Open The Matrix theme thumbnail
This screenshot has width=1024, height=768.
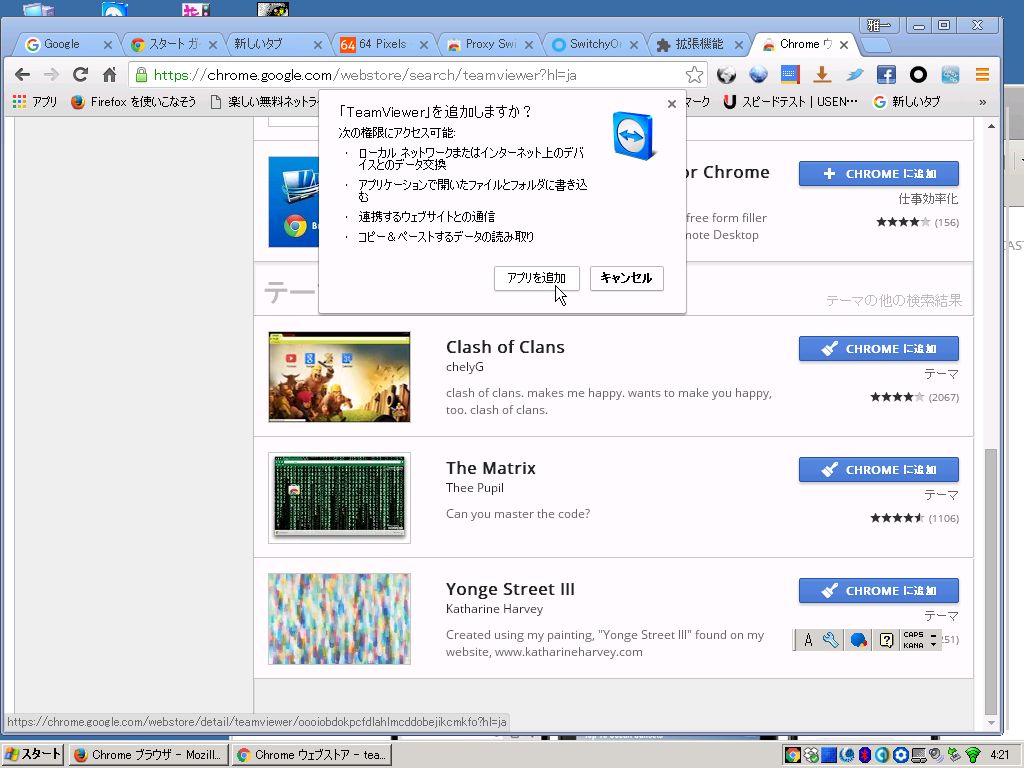tap(339, 498)
